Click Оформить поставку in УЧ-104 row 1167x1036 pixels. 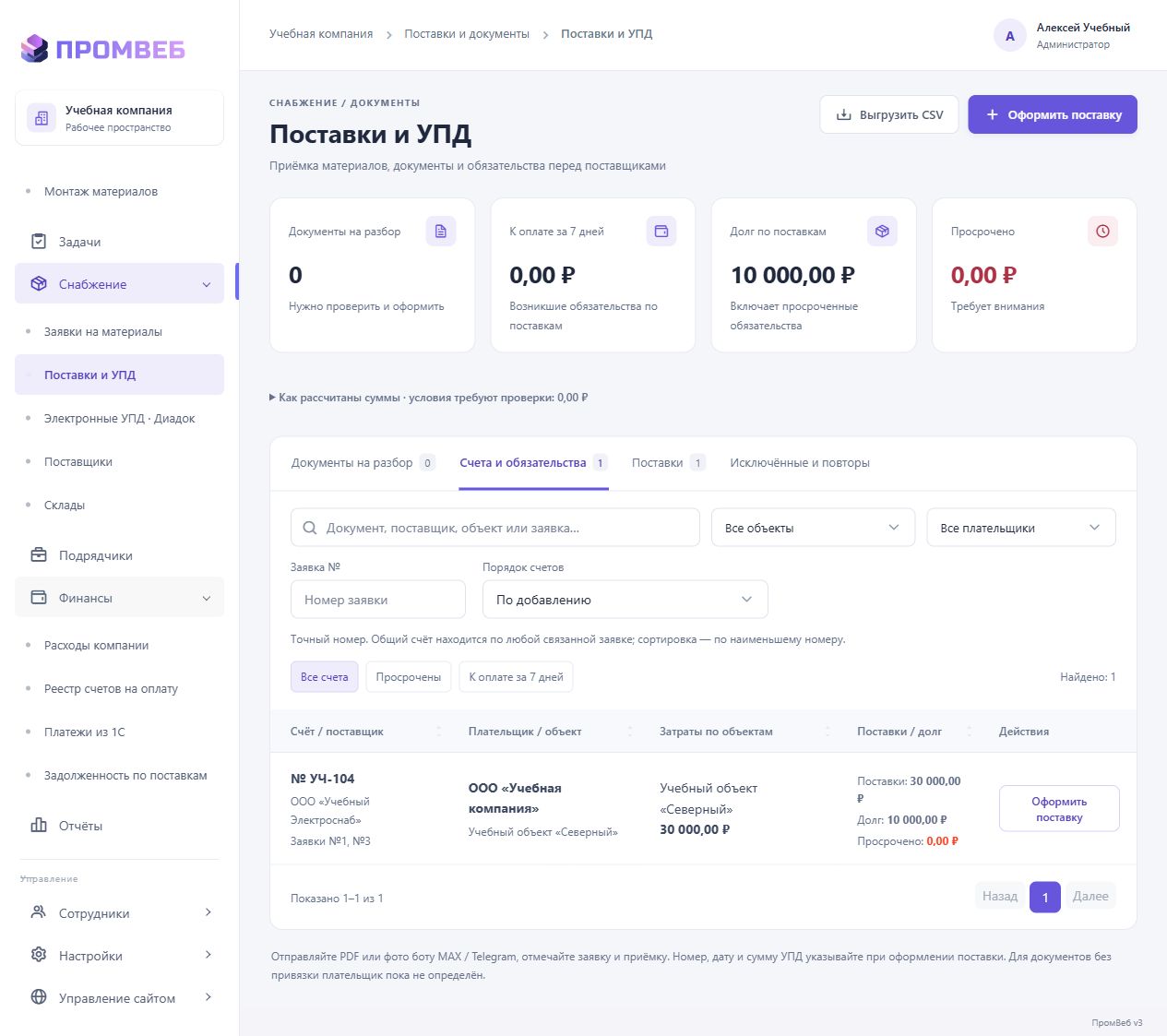coord(1059,809)
